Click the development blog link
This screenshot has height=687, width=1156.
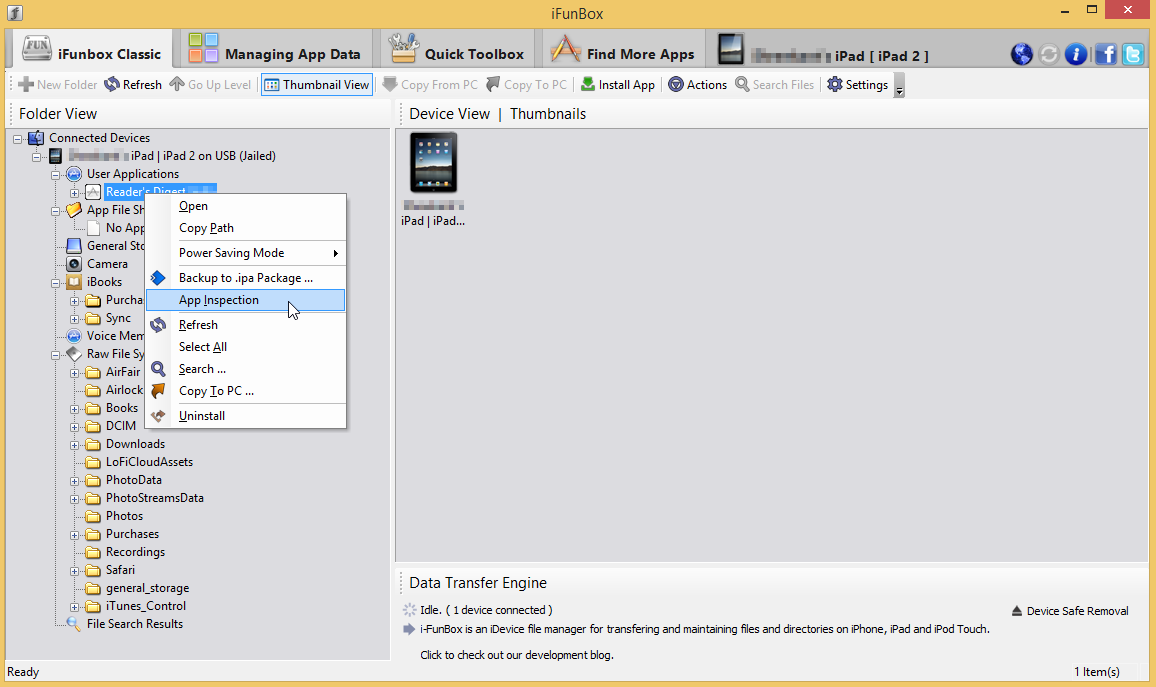(x=517, y=655)
